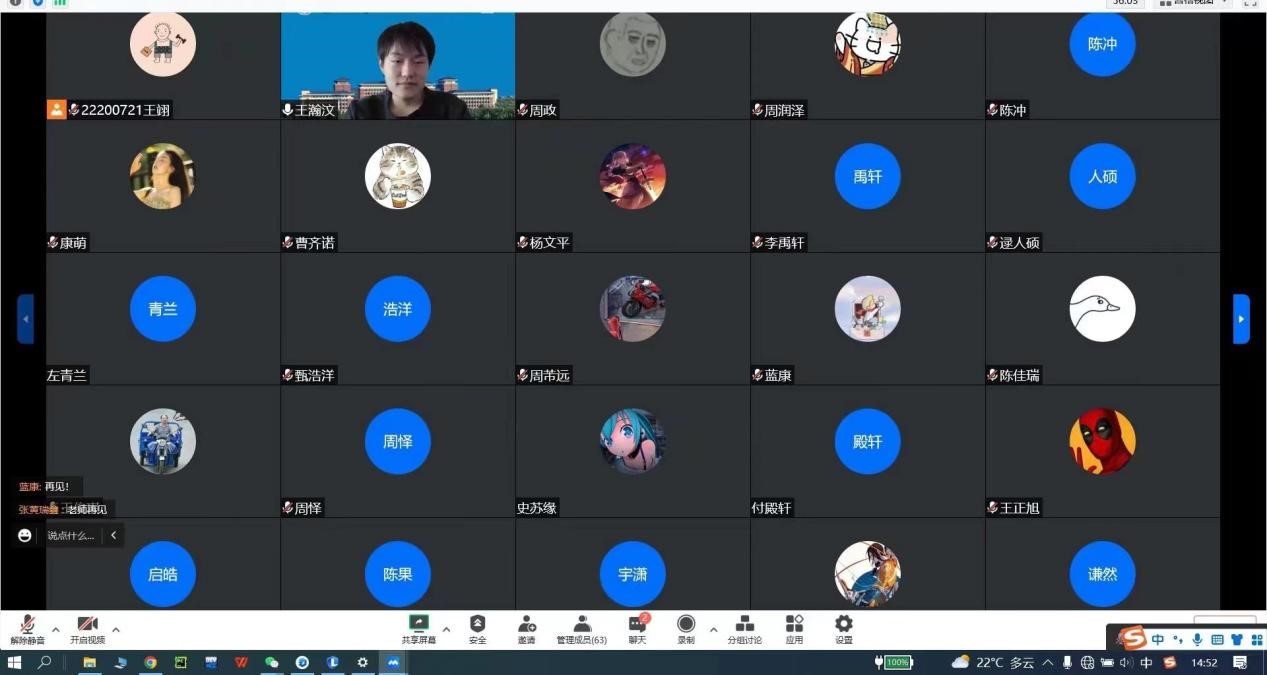1267x675 pixels.
Task: Go to next page of participants
Action: coord(1241,319)
